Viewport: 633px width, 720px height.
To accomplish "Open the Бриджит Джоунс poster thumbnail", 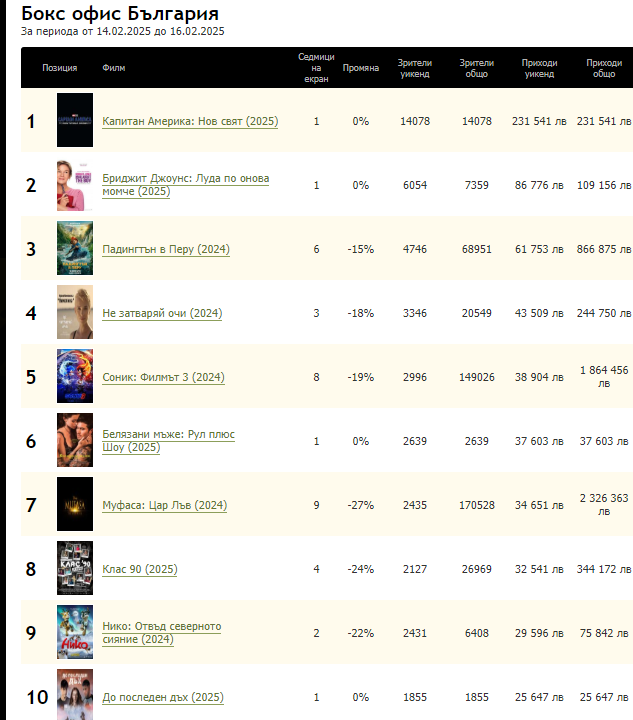I will tap(75, 185).
